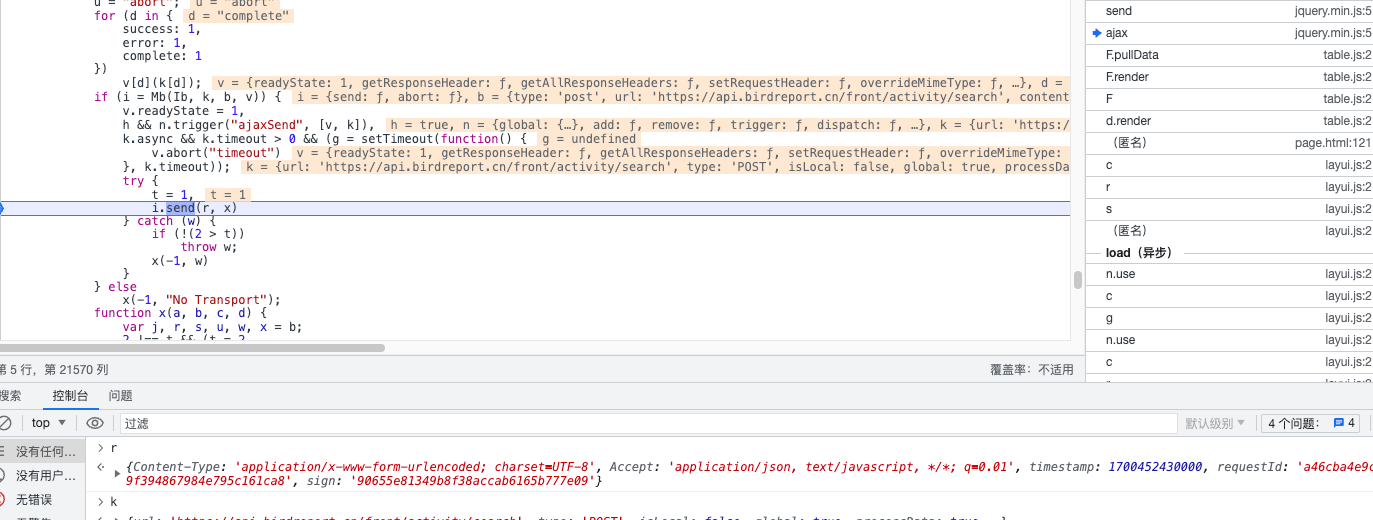Click the horizontal scrollbar under code
1373x520 pixels.
pos(190,348)
